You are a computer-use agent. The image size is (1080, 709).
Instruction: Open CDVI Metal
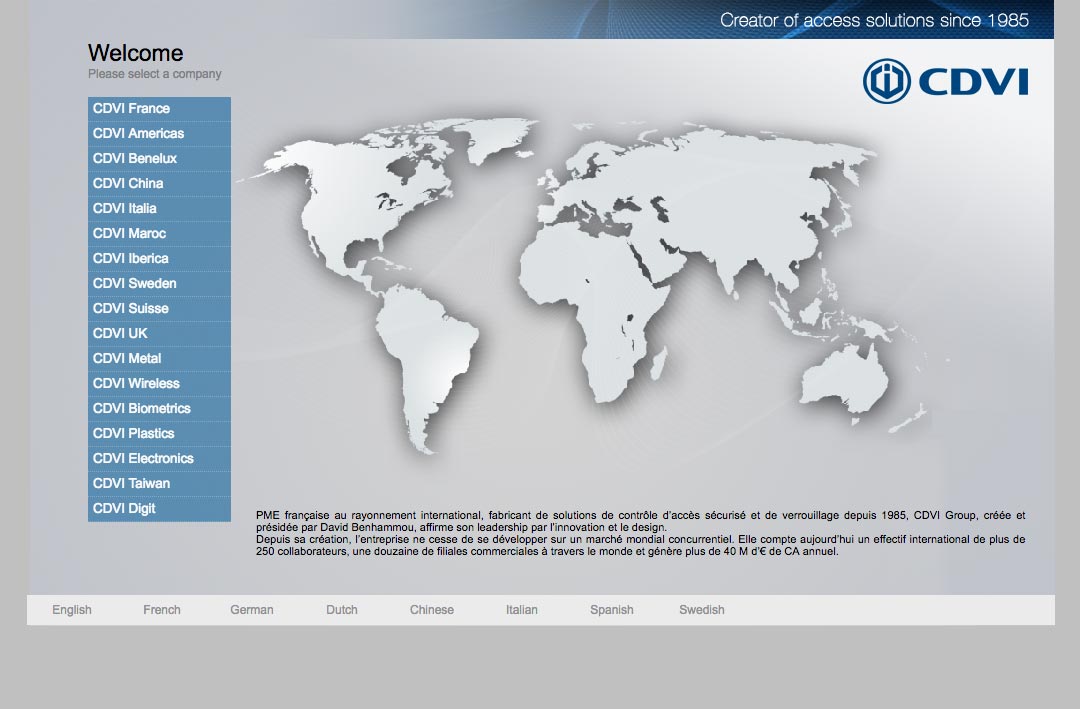click(159, 359)
